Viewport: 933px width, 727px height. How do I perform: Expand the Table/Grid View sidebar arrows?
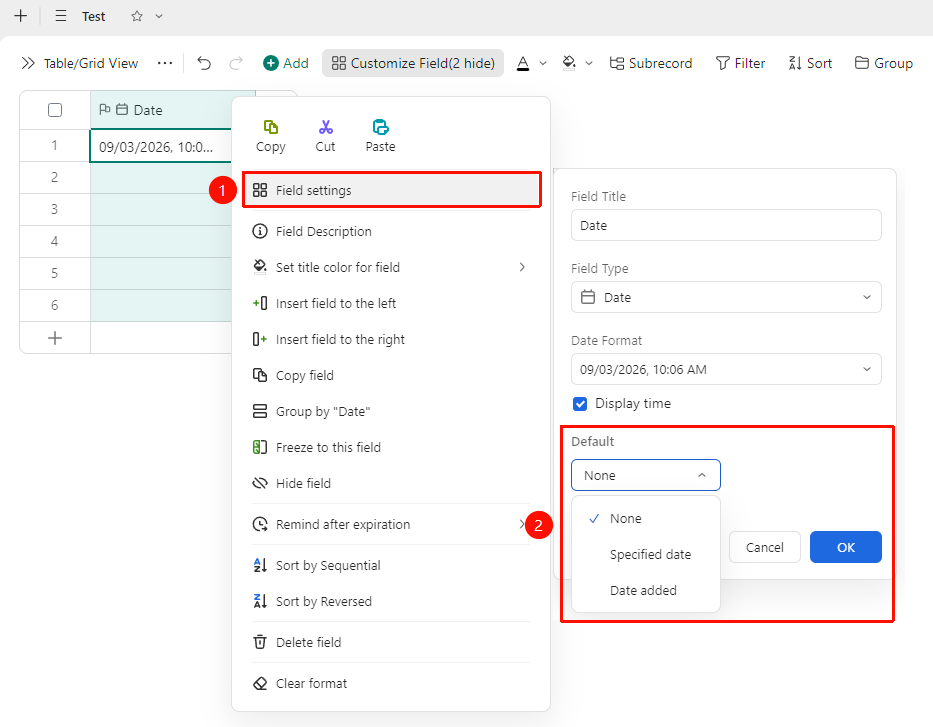[x=28, y=63]
